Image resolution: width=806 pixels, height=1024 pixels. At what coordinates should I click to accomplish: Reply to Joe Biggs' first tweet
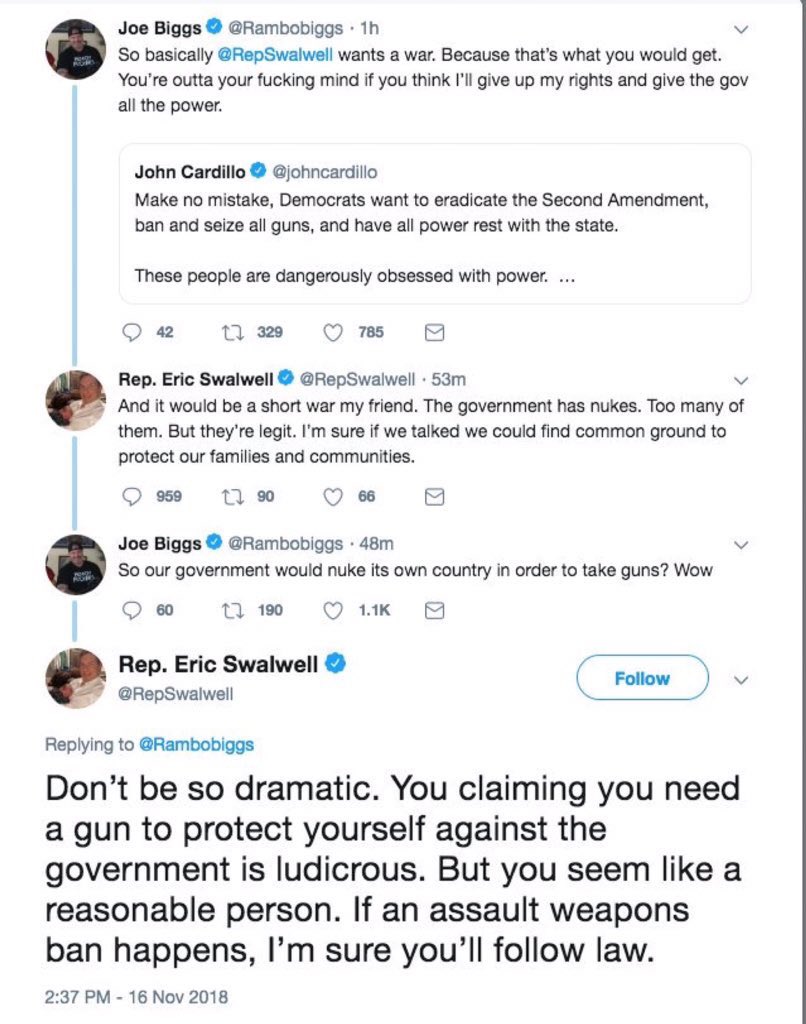coord(131,333)
